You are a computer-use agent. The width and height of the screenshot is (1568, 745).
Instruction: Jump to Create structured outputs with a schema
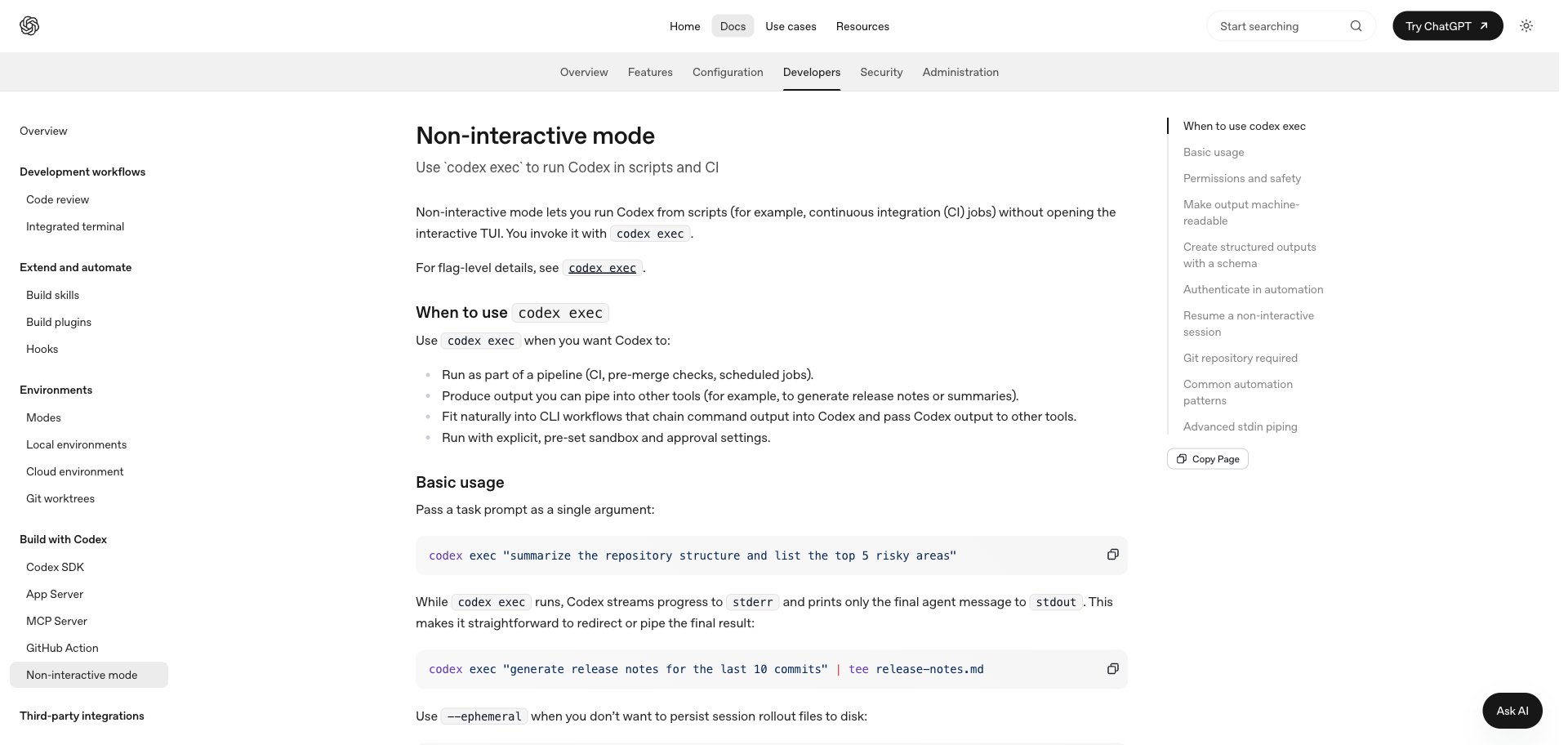(1249, 255)
